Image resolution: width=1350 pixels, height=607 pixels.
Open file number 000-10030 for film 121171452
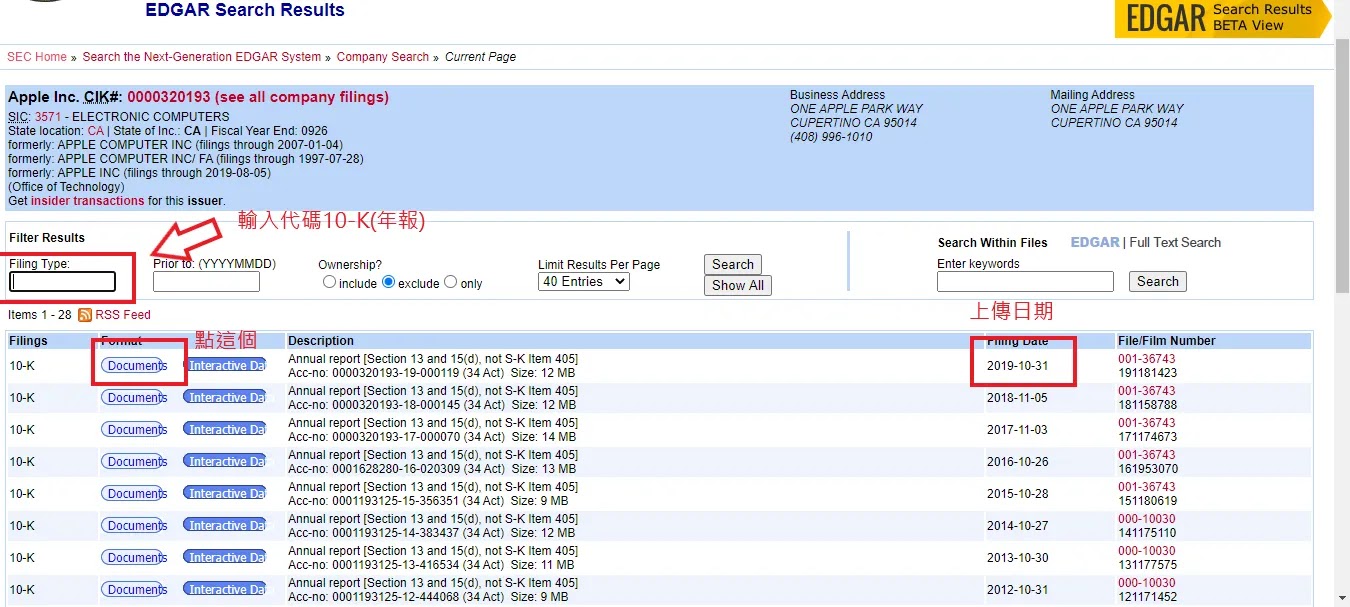click(x=1146, y=583)
